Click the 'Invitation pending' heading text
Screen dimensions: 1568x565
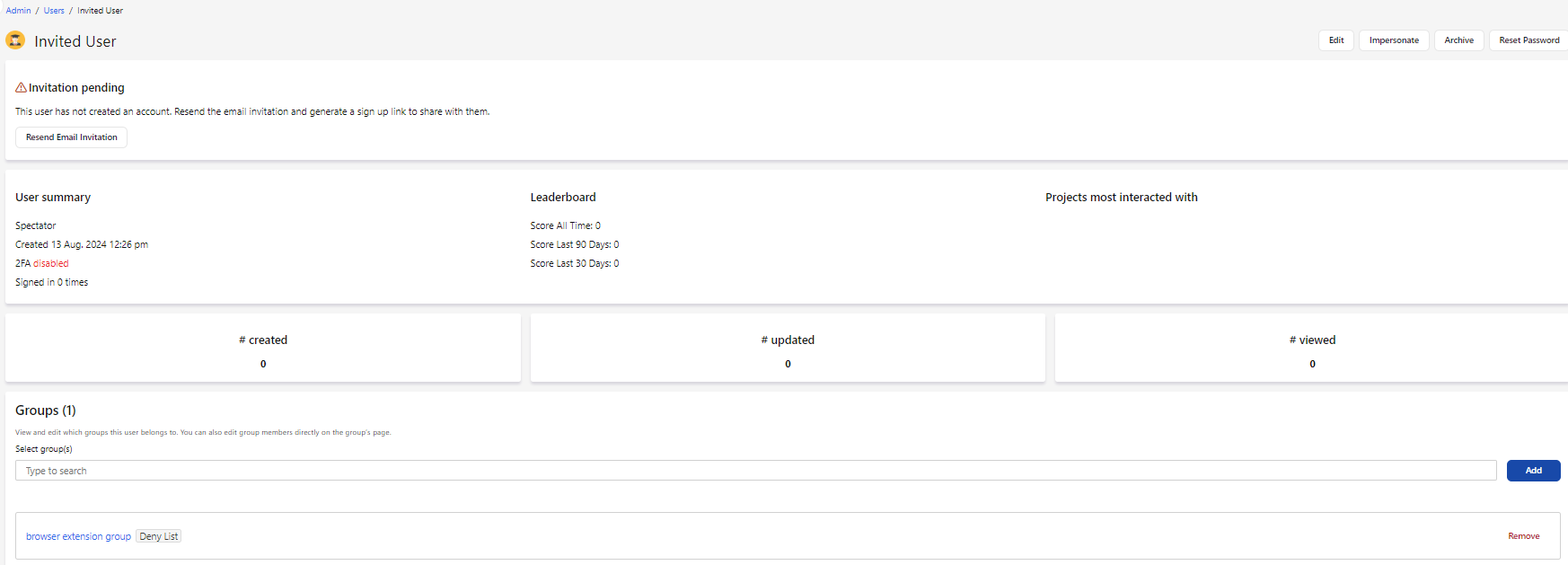76,88
